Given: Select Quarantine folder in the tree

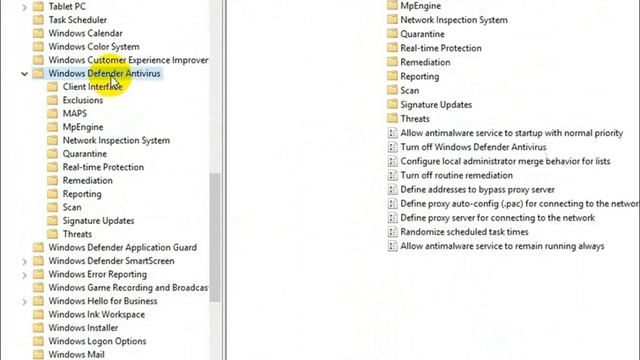Looking at the screenshot, I should pos(84,154).
